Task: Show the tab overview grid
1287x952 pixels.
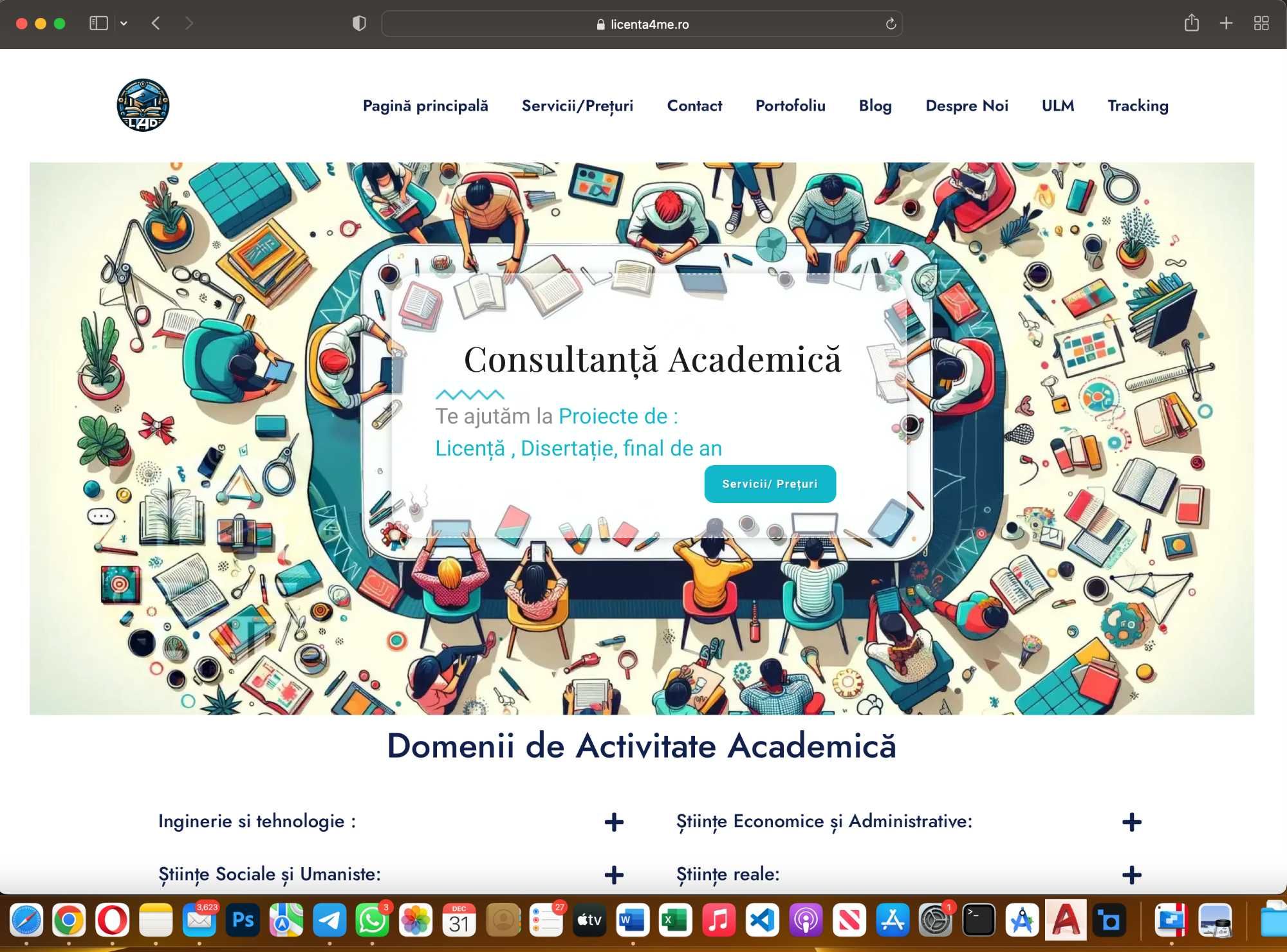Action: [1261, 24]
